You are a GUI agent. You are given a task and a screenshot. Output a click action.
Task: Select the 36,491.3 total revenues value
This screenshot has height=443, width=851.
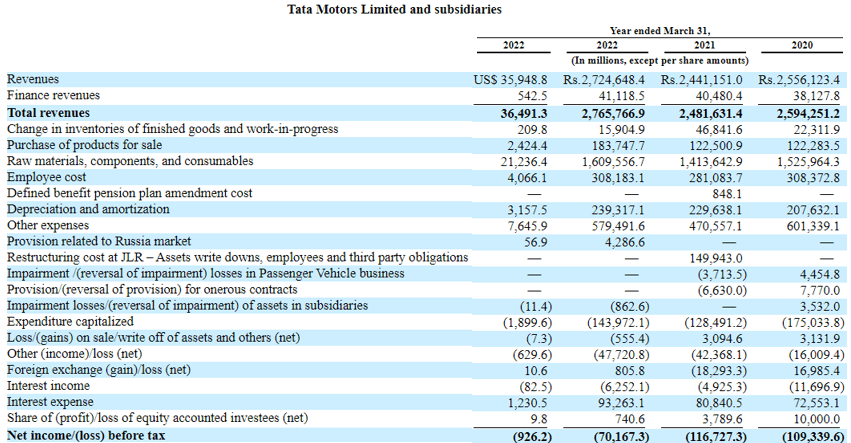524,113
